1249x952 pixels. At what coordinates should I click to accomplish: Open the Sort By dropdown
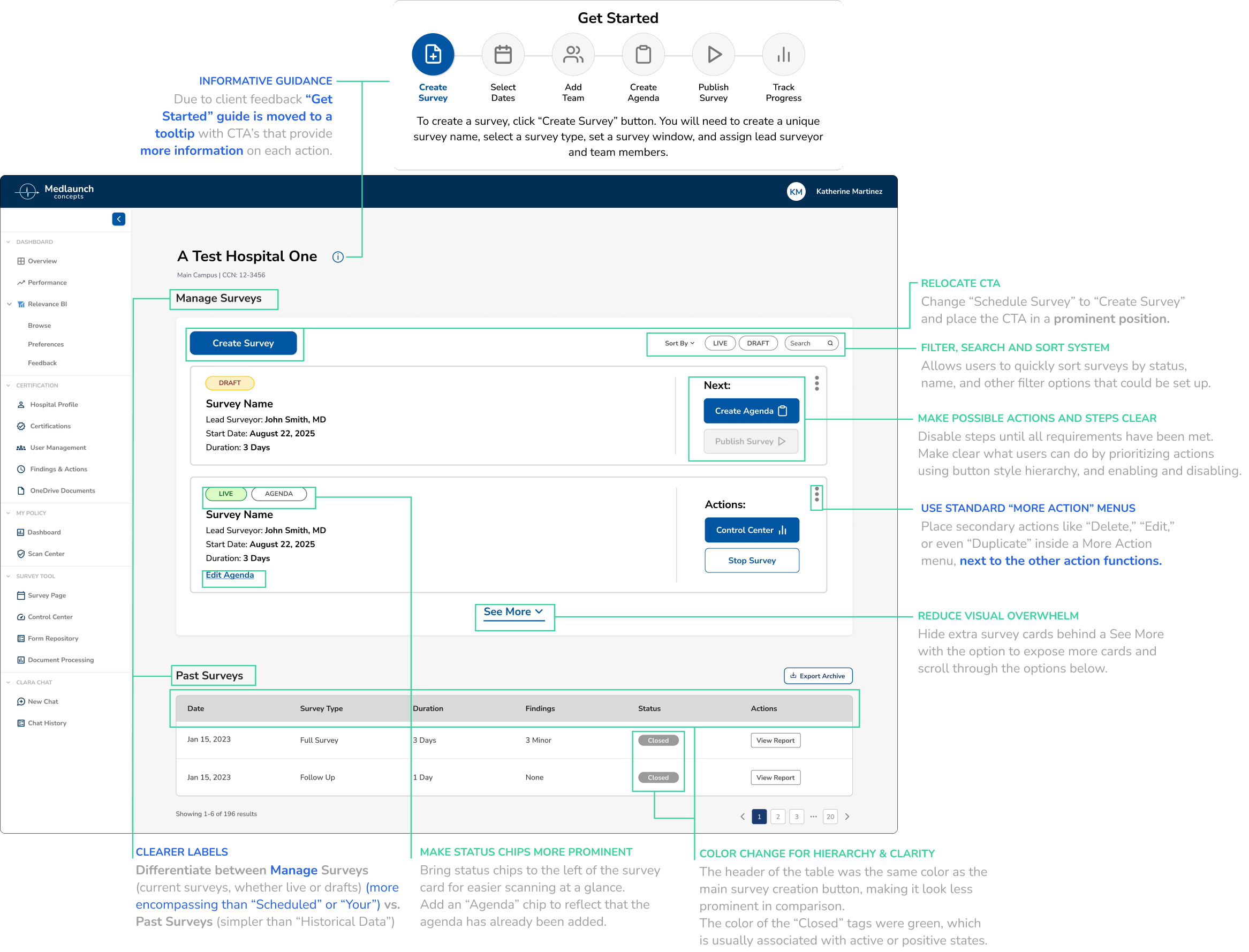click(677, 343)
